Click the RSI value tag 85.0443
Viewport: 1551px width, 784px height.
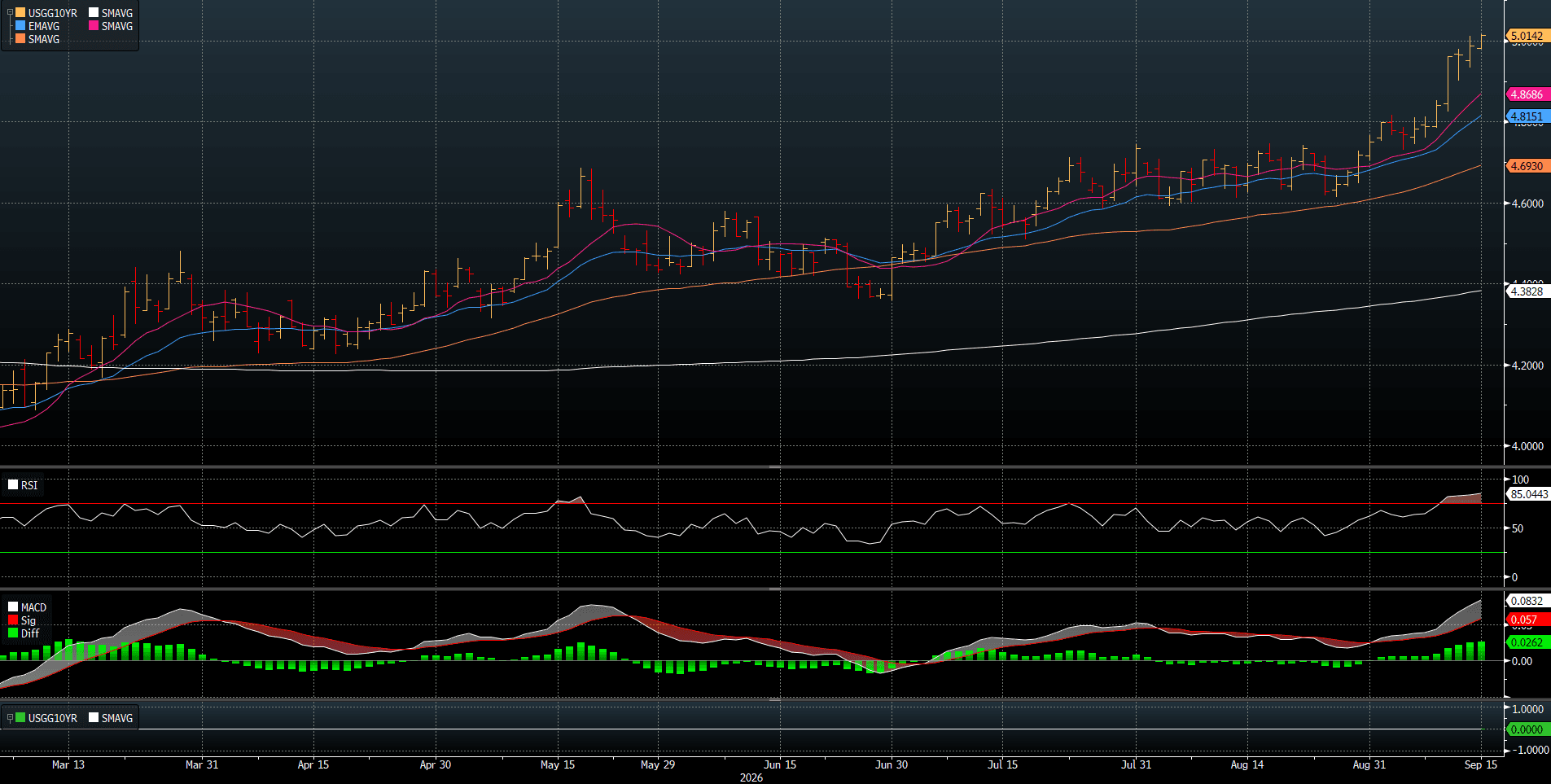point(1529,494)
